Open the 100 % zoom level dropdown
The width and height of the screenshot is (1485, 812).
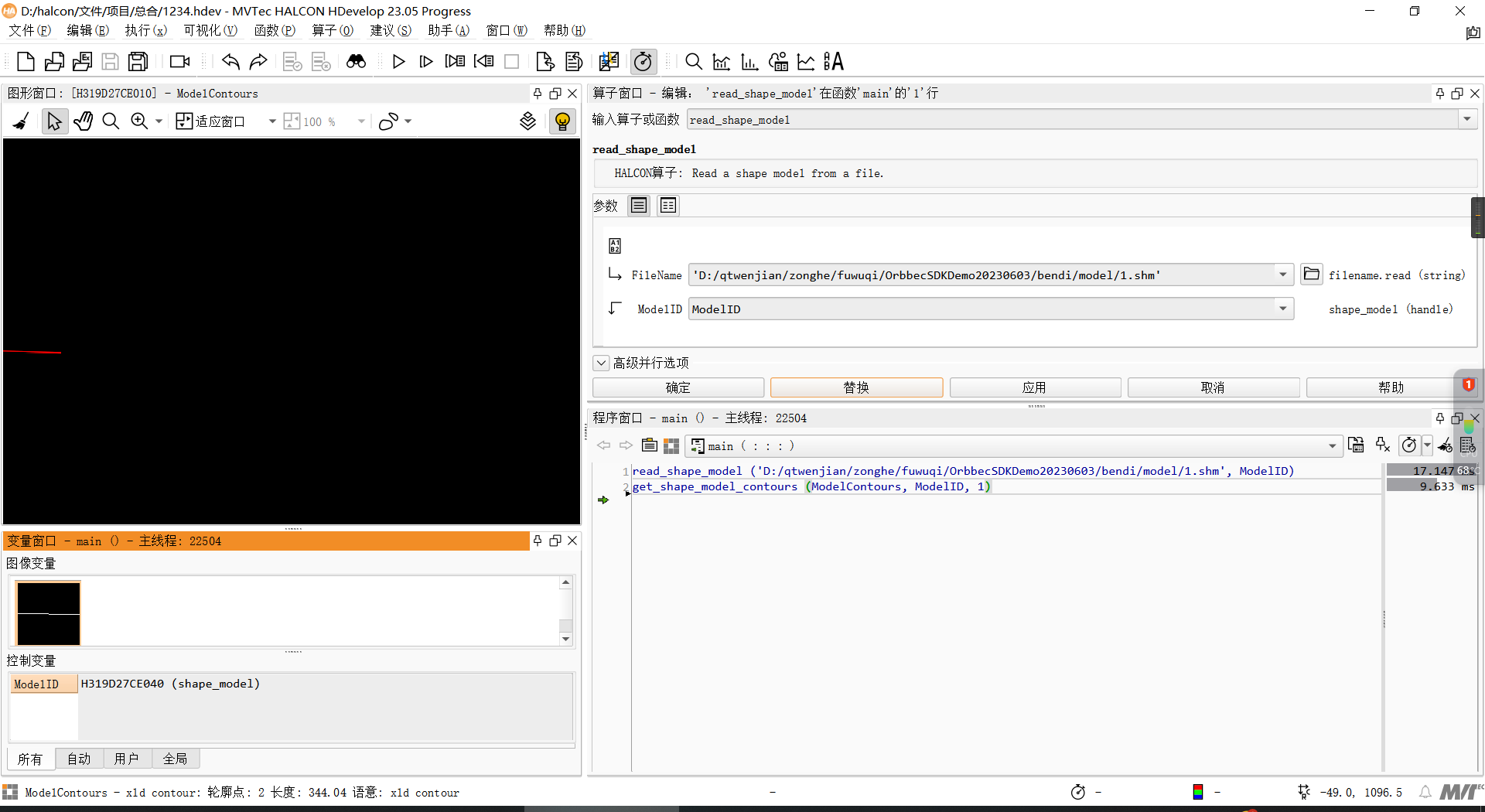(361, 121)
